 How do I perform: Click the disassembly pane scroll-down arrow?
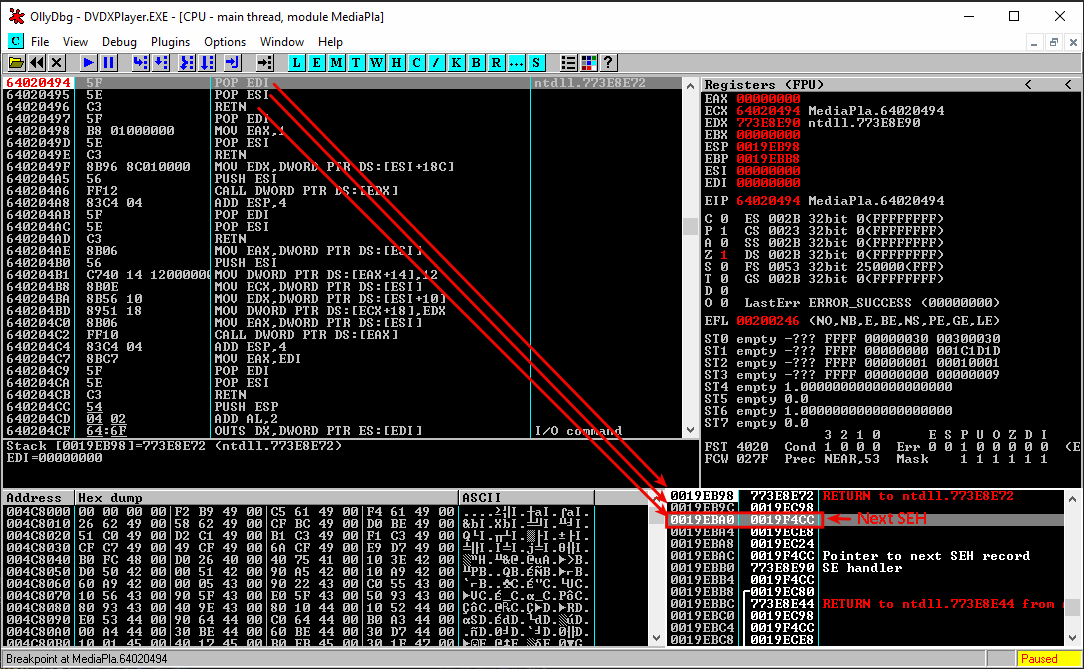tap(690, 430)
